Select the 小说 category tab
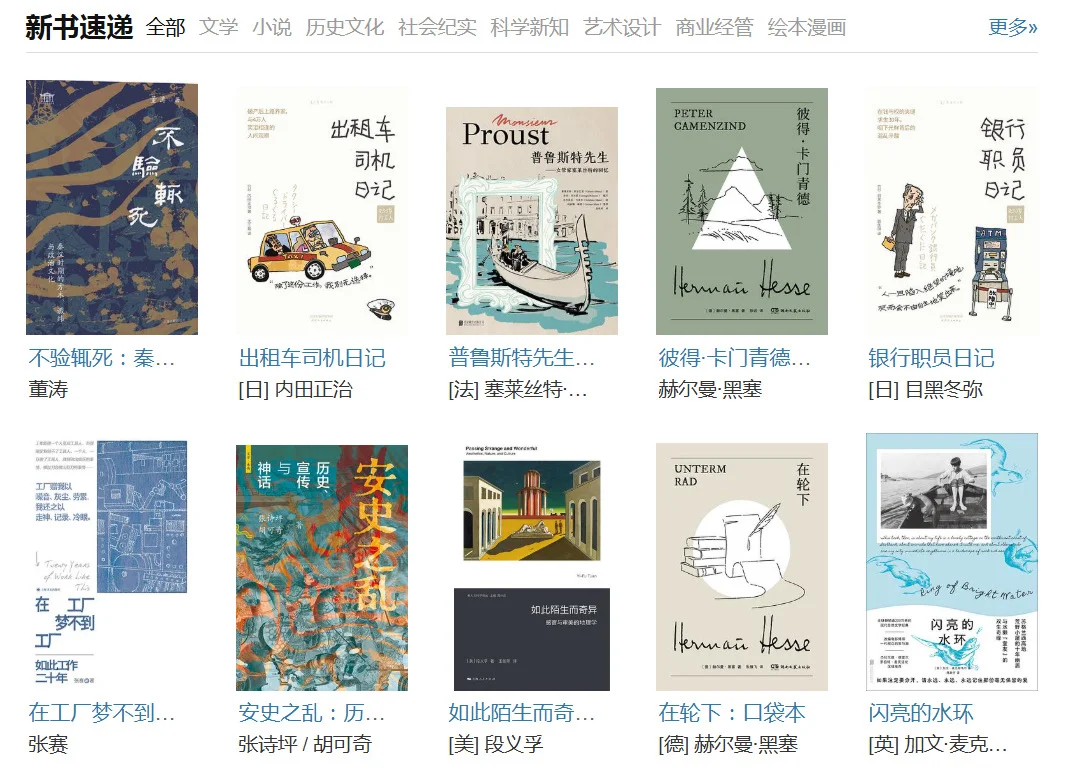Viewport: 1070px width, 775px height. 272,27
